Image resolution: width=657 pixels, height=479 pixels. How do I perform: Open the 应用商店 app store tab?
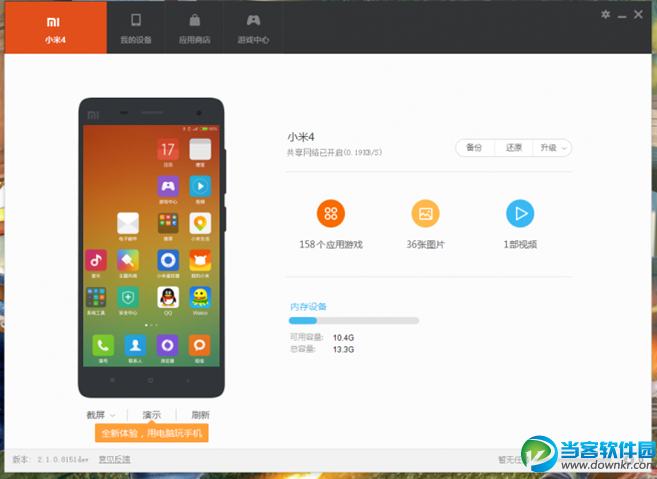click(x=194, y=28)
